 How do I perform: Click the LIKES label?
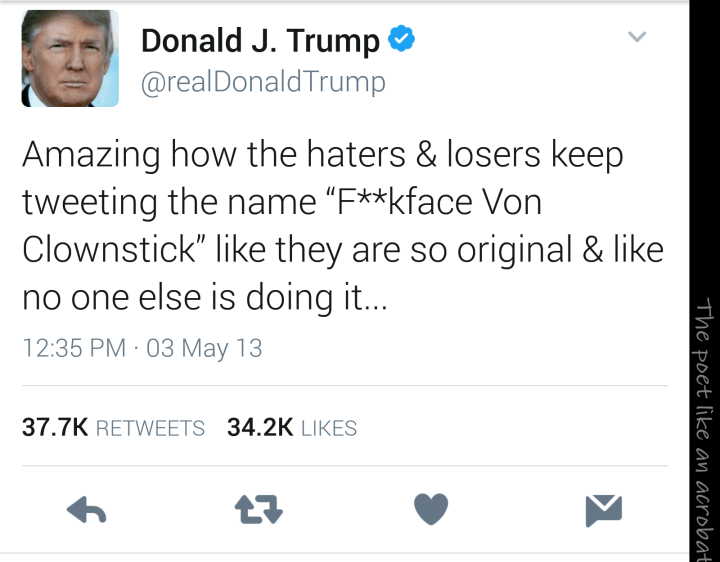point(329,428)
